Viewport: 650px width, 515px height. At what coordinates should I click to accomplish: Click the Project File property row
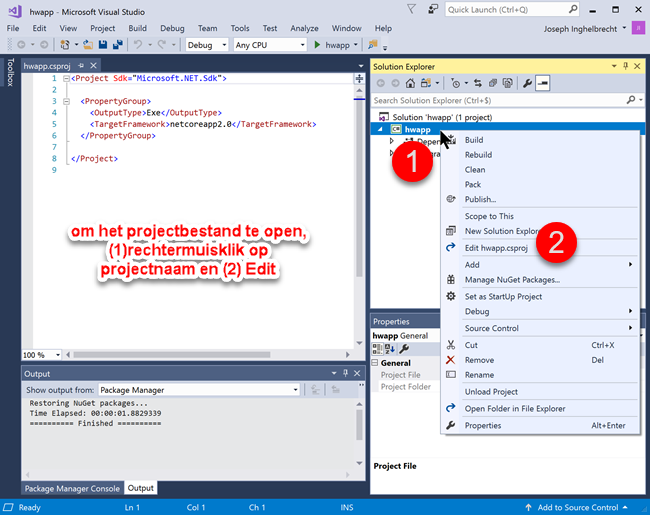tap(405, 375)
